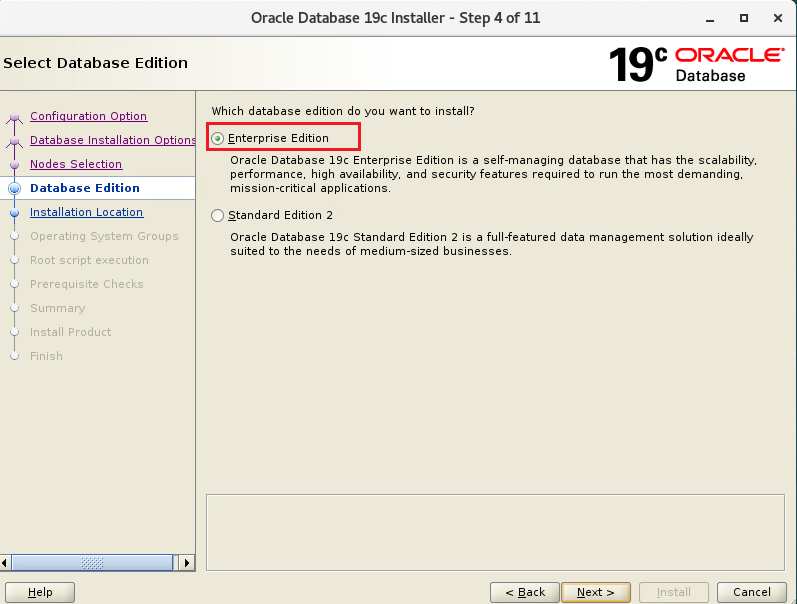This screenshot has height=604, width=797.
Task: Go to the Installation Location step
Action: [x=86, y=212]
